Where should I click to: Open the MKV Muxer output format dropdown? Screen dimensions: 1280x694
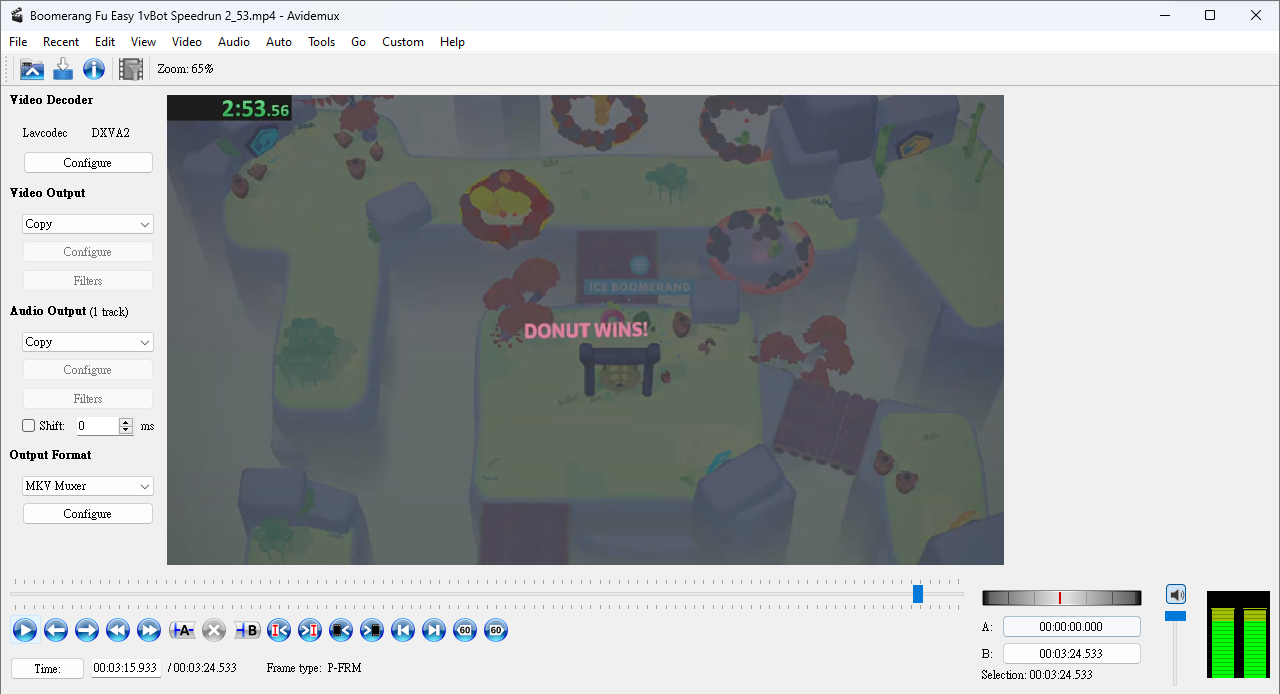point(88,486)
